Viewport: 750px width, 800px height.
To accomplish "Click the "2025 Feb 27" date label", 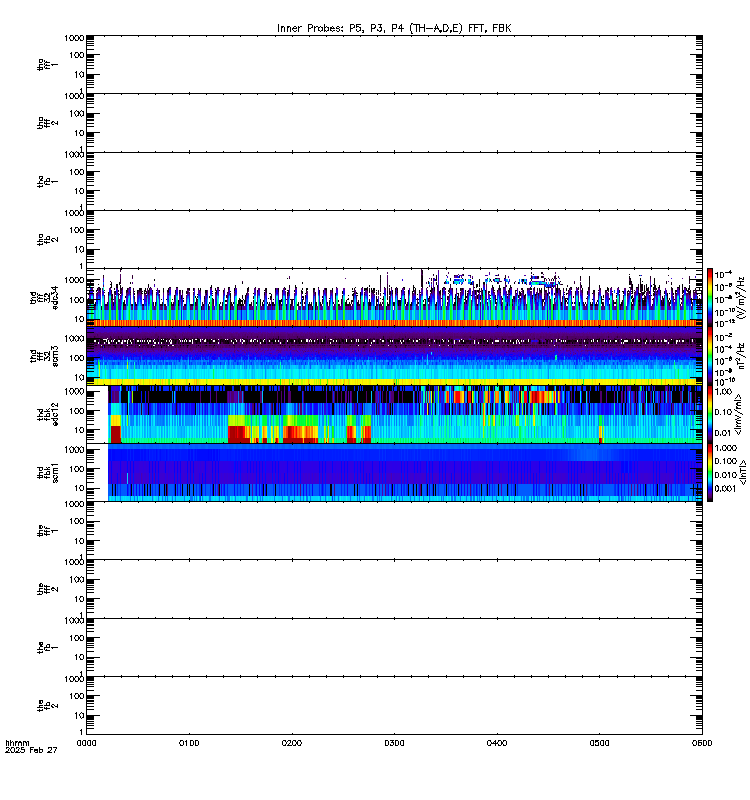I will point(31,750).
